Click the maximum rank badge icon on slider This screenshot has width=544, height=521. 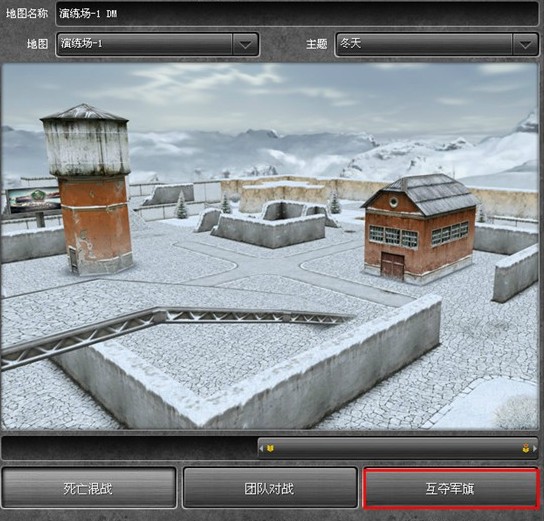pos(526,448)
